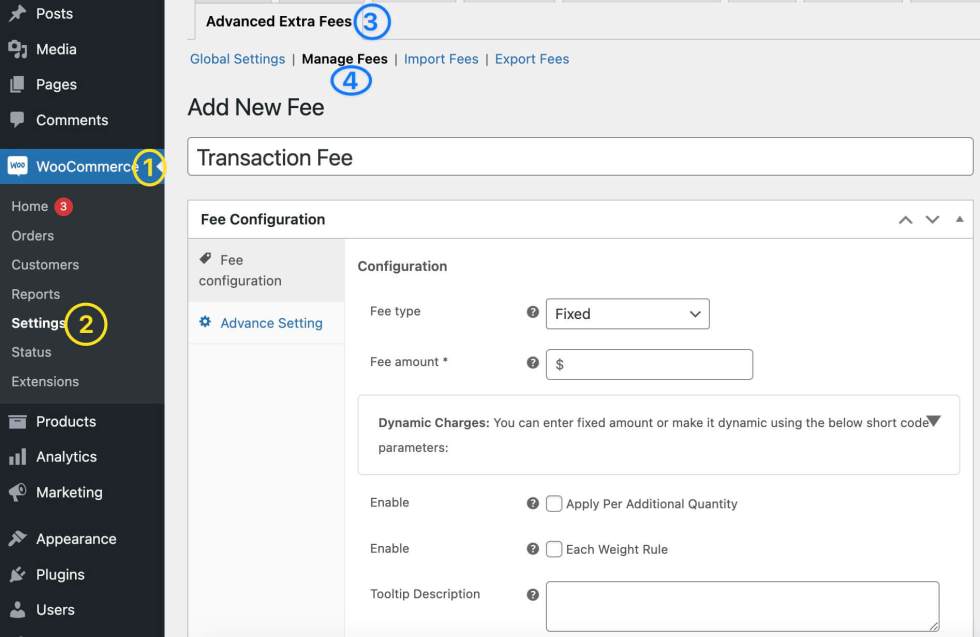The height and width of the screenshot is (637, 980).
Task: Click the Fee amount input field
Action: 649,364
